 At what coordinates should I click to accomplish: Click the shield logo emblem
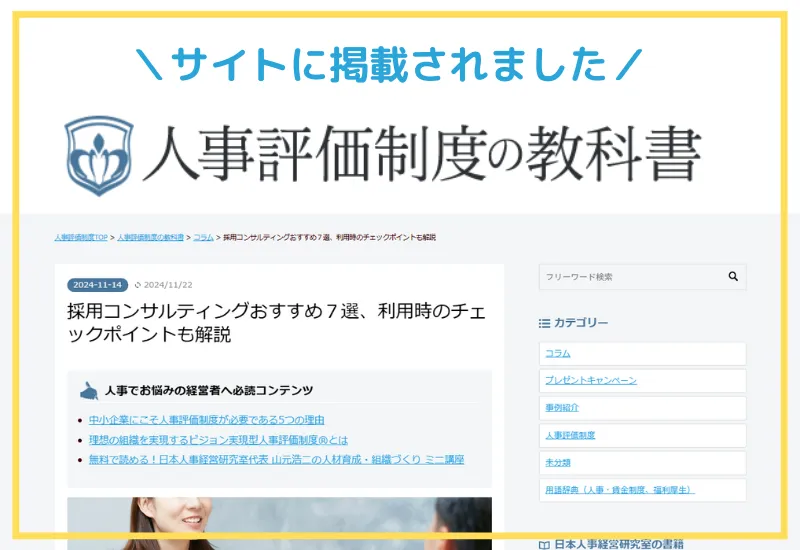coord(98,156)
